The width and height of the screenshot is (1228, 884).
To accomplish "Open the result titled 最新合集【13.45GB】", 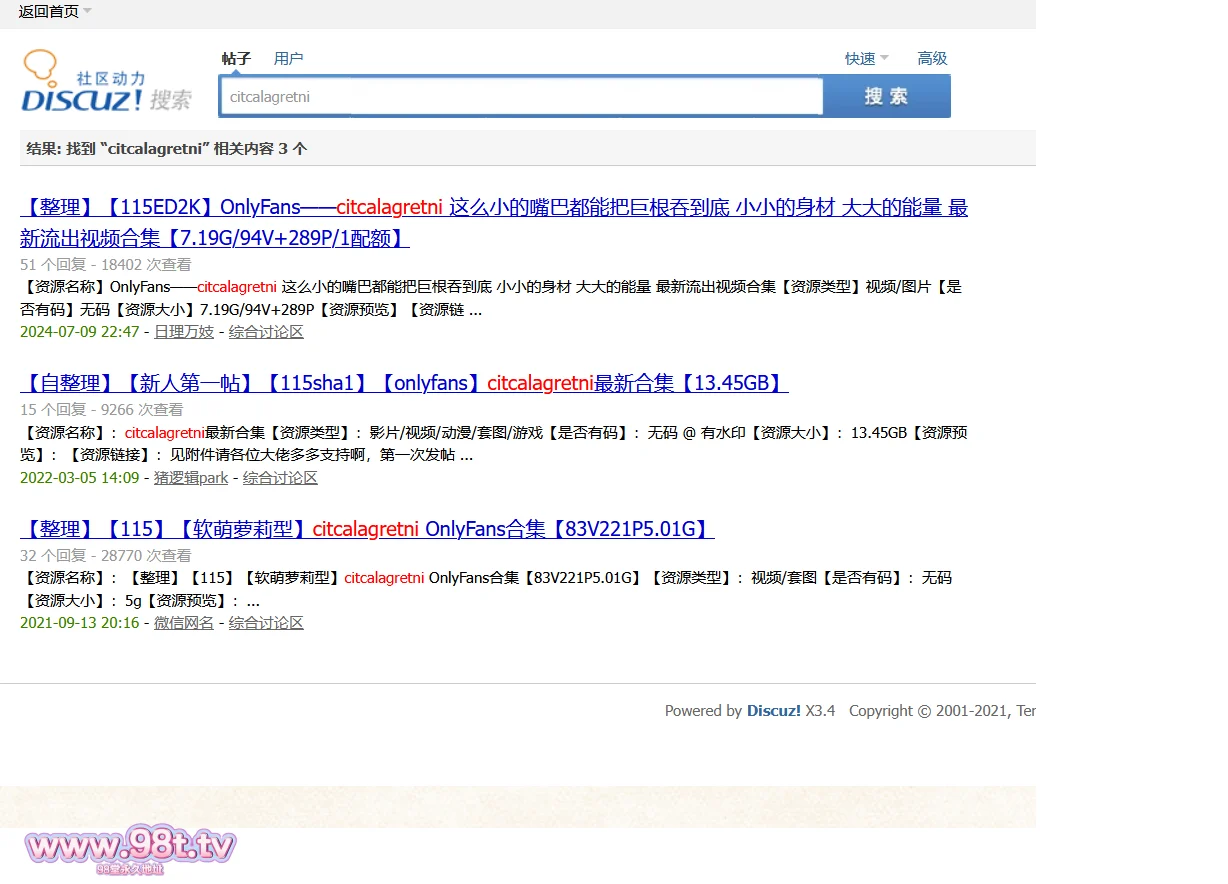I will (404, 383).
